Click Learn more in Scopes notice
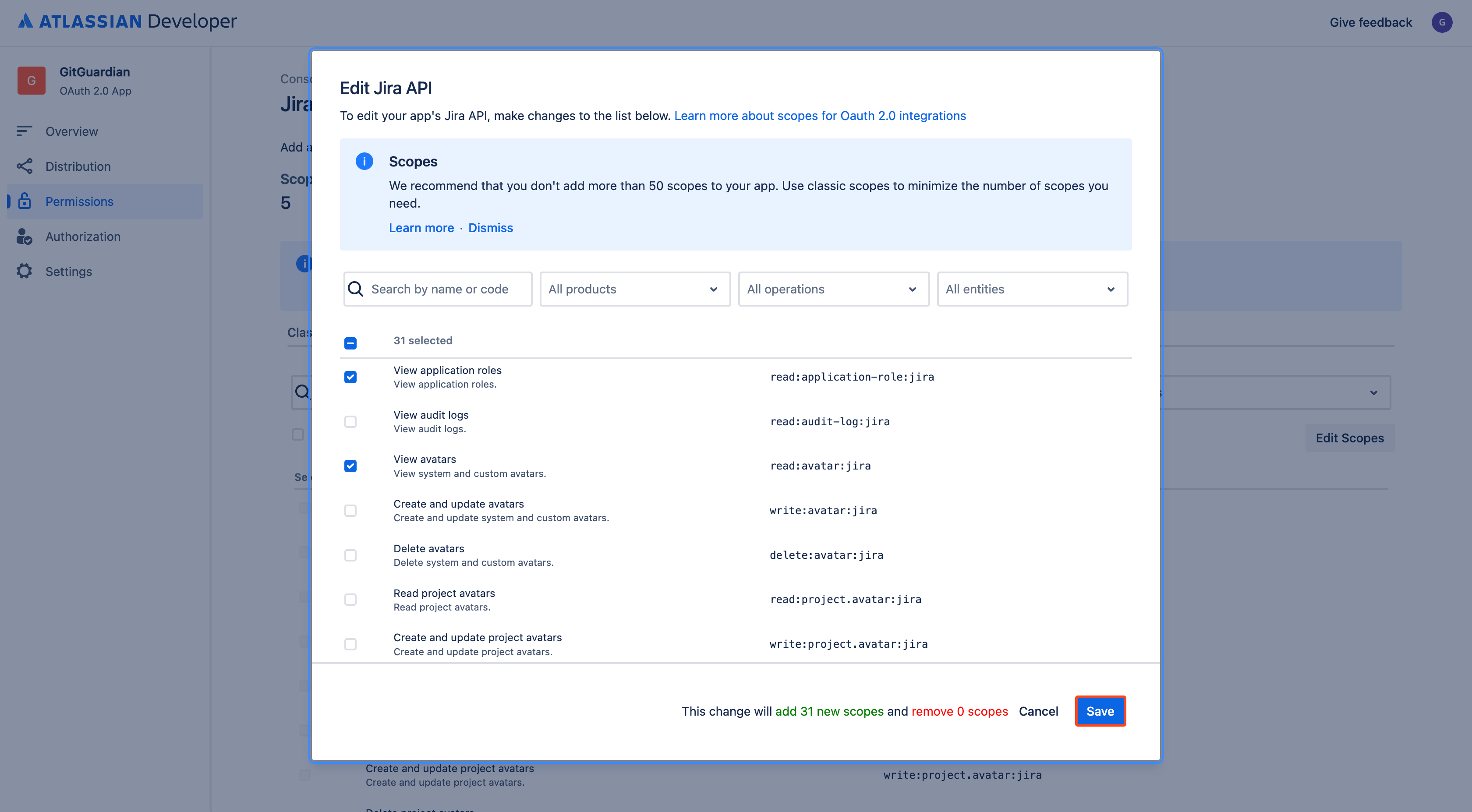 click(x=421, y=228)
